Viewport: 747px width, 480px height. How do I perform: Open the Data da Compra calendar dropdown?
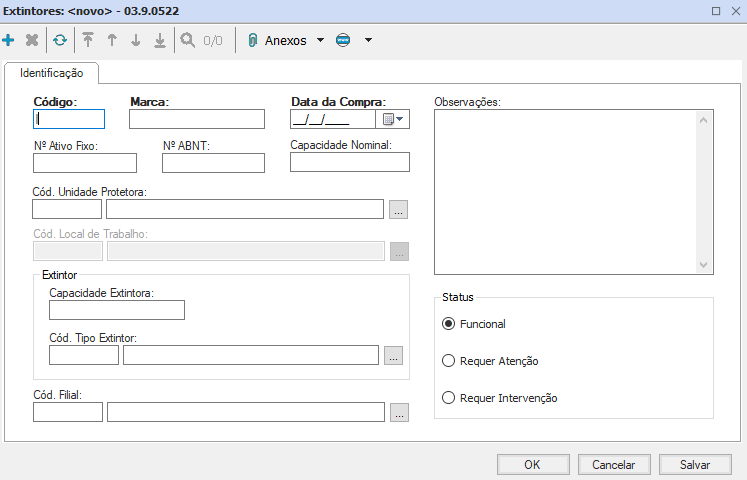tap(392, 119)
